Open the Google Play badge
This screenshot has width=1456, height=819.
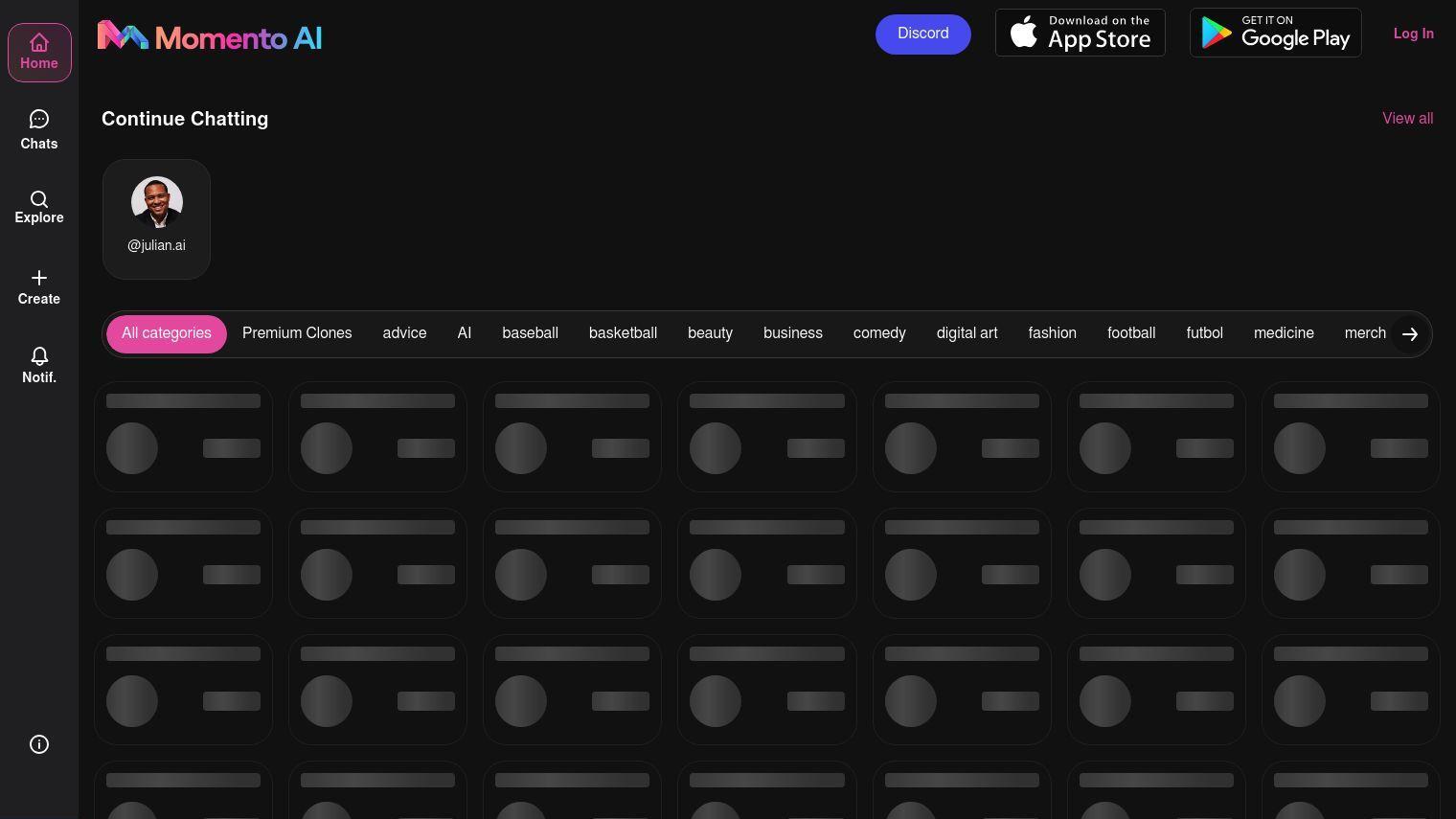click(1276, 33)
